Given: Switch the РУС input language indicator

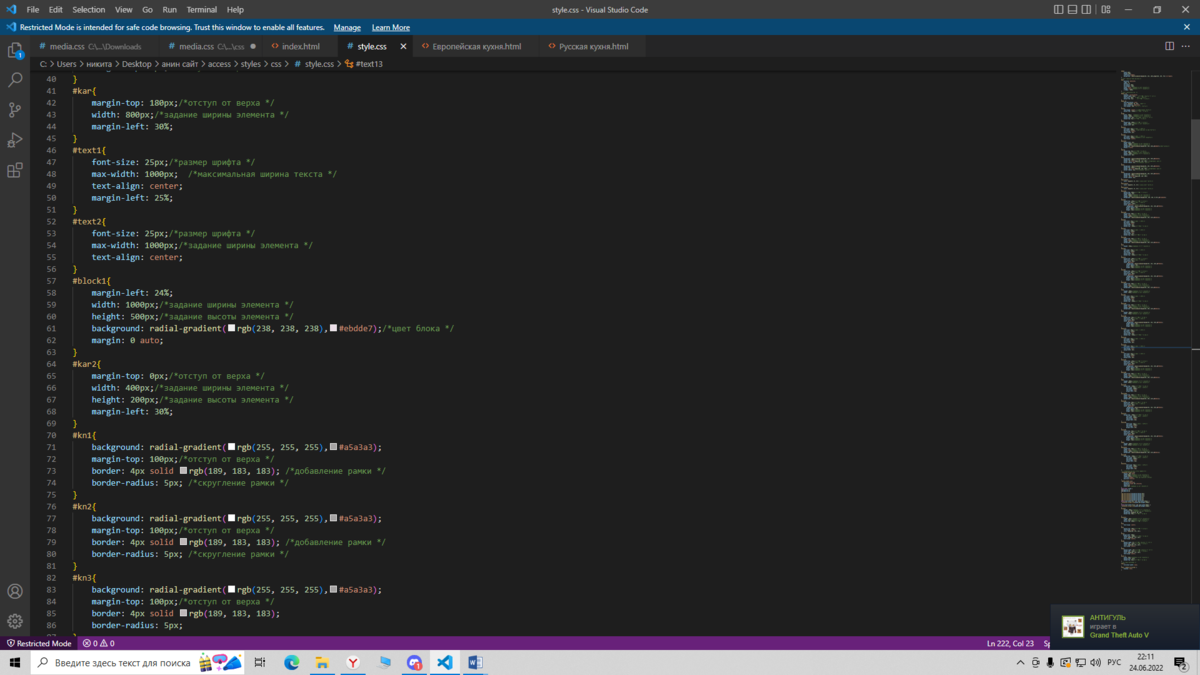Looking at the screenshot, I should pos(1114,662).
